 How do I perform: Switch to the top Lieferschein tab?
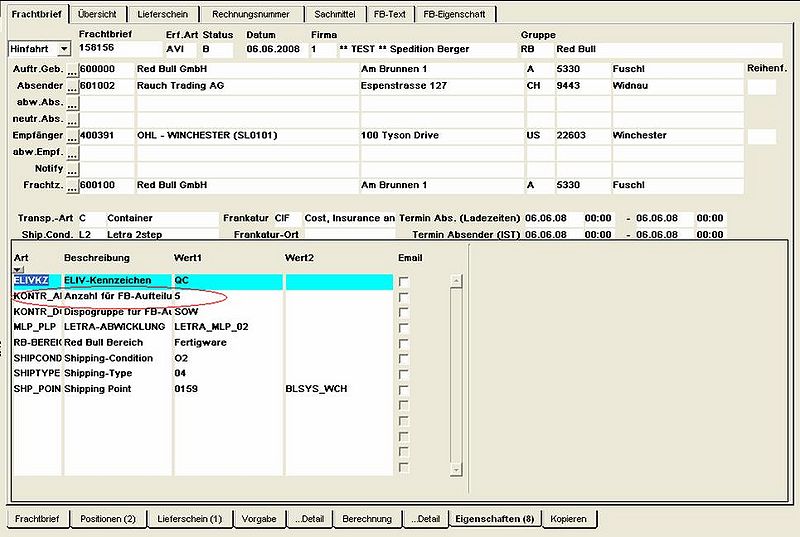click(x=162, y=14)
